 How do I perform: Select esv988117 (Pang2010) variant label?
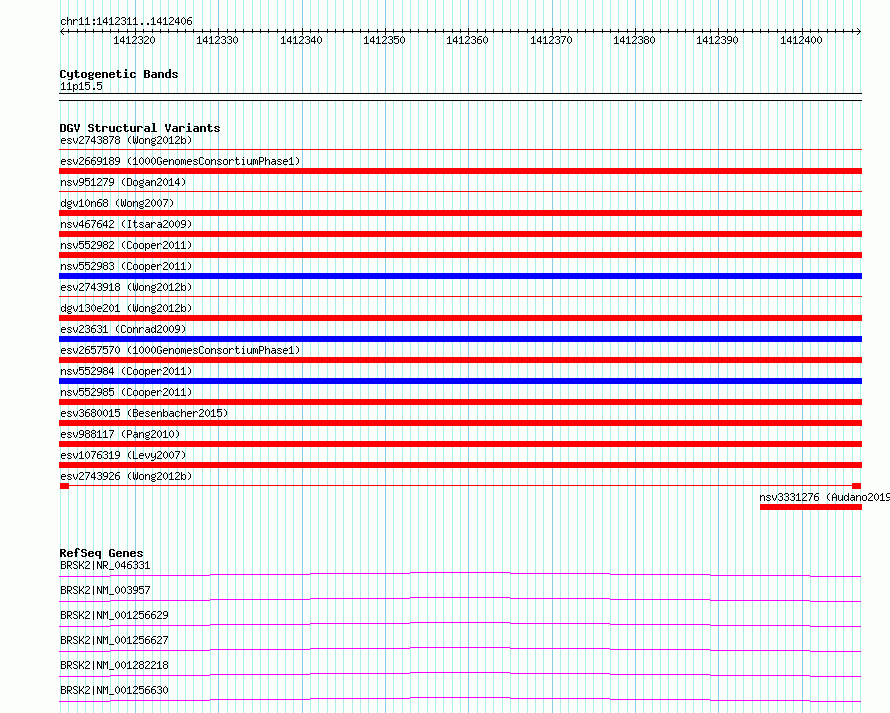click(120, 434)
